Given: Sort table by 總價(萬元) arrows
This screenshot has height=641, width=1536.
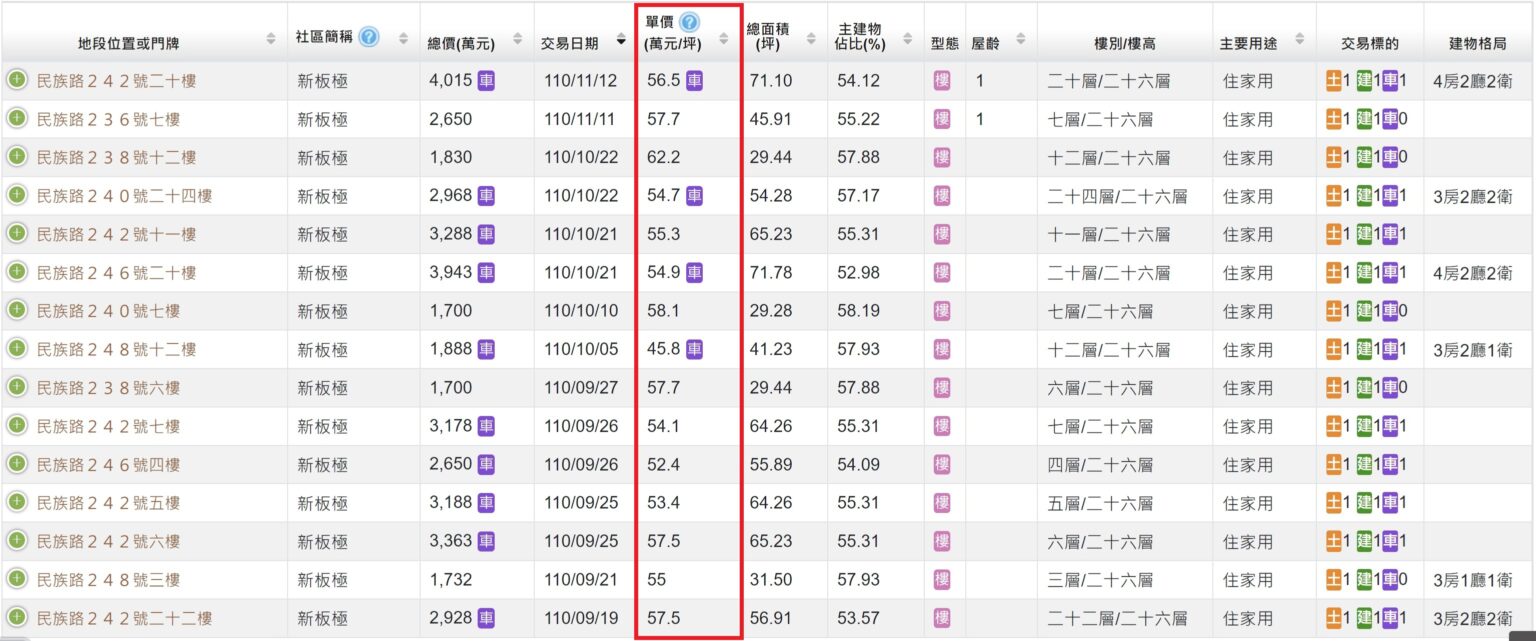Looking at the screenshot, I should click(516, 39).
